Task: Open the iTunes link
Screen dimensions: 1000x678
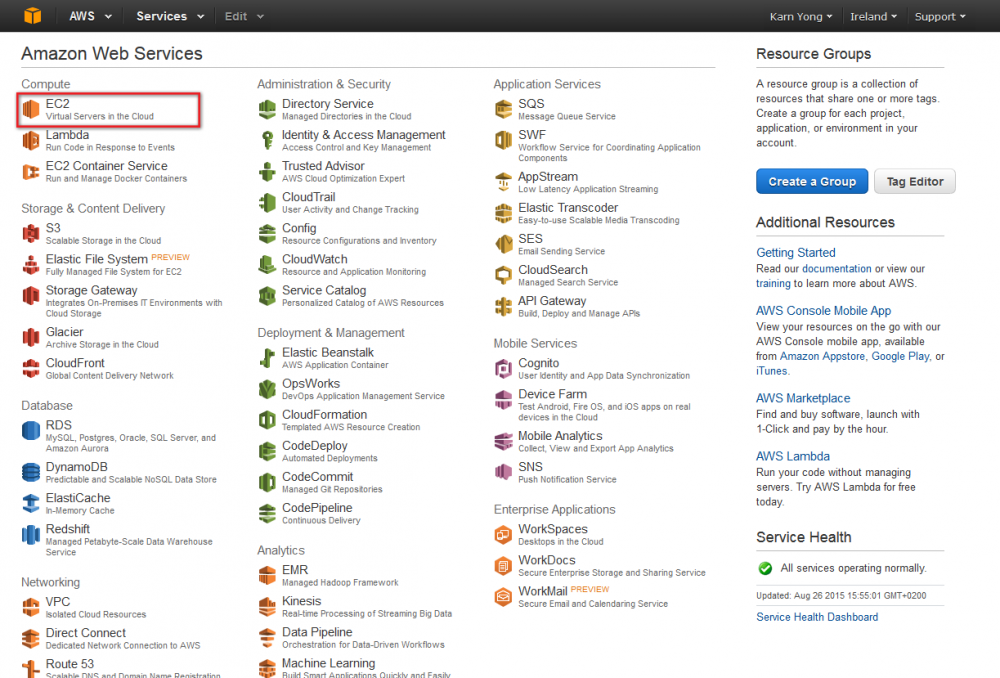Action: (772, 371)
